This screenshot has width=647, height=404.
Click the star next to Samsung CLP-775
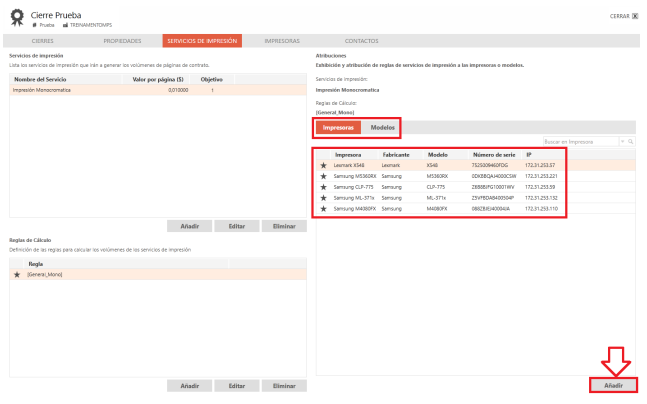click(x=323, y=186)
